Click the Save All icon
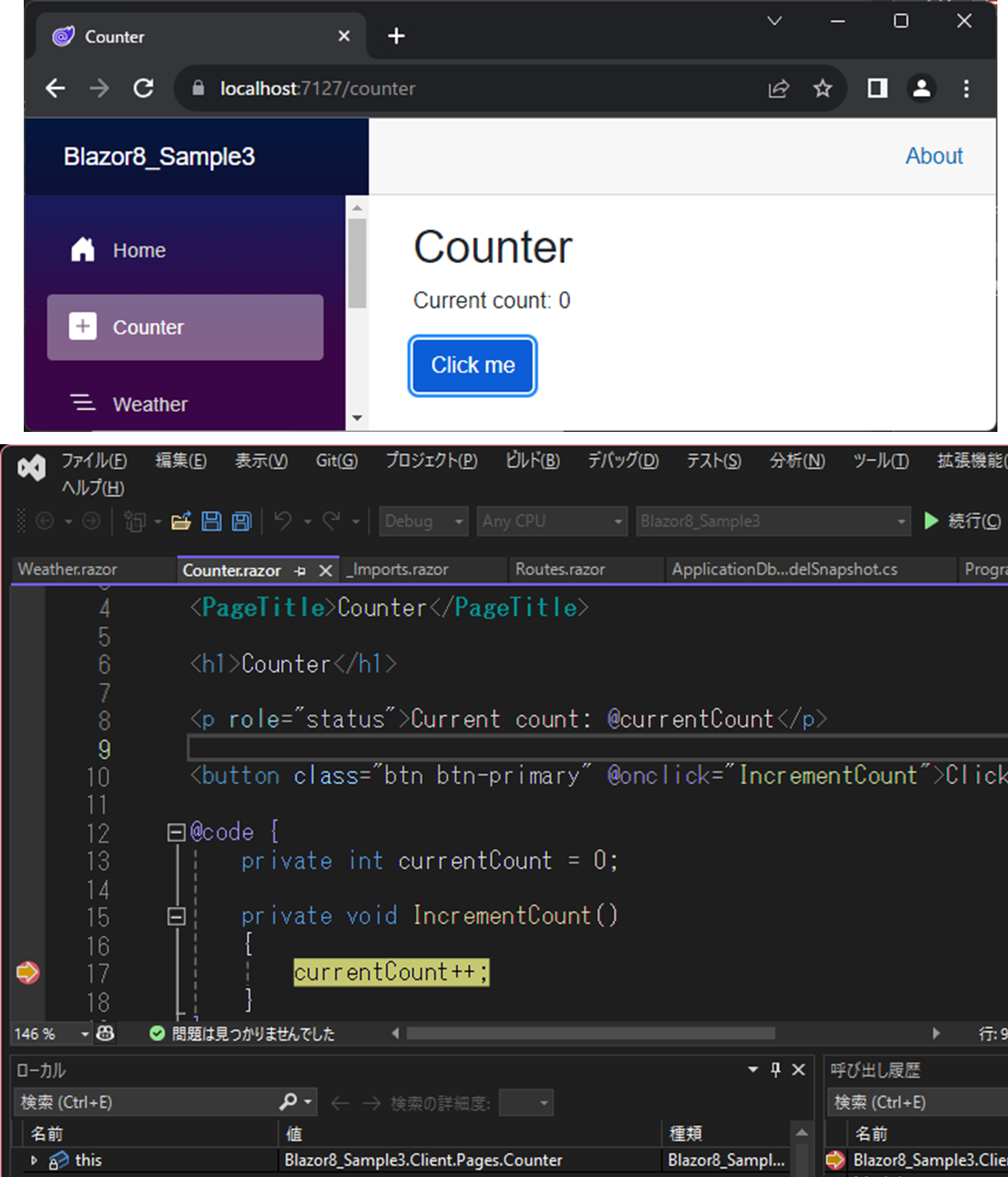This screenshot has width=1008, height=1177. (x=239, y=521)
